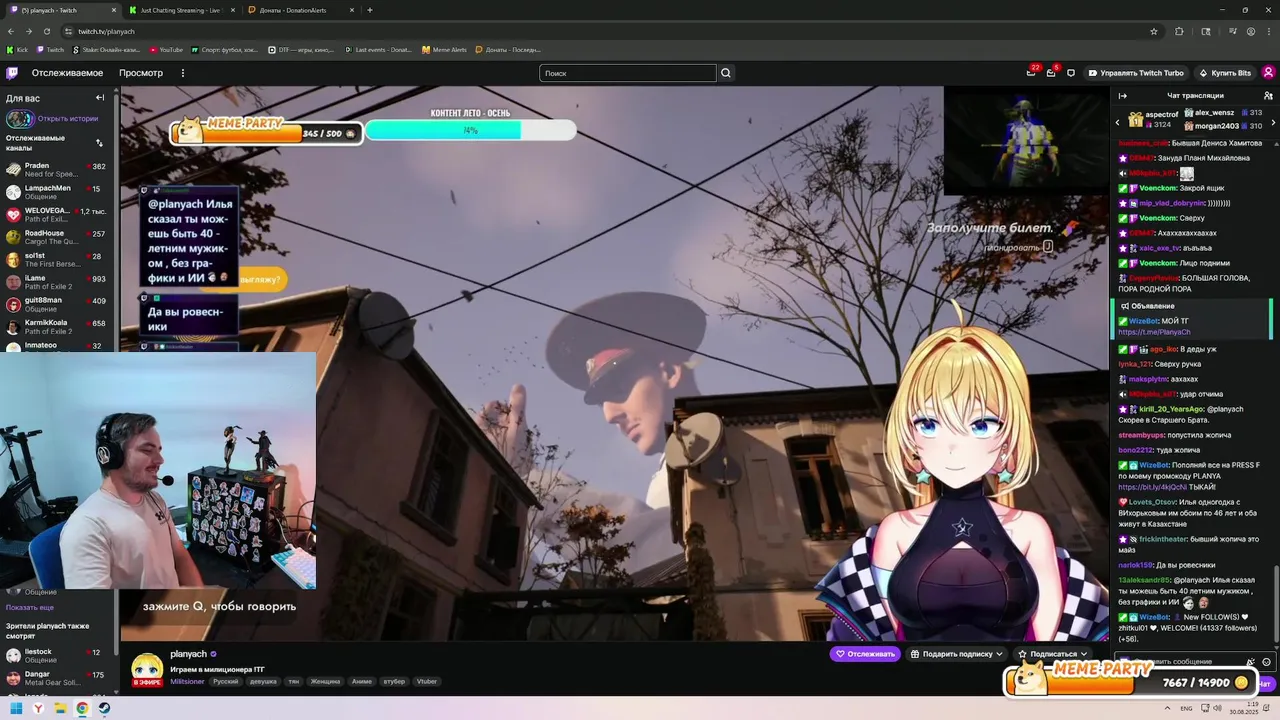The image size is (1280, 720).
Task: Open Chrome three-dot menu
Action: coord(1269,31)
